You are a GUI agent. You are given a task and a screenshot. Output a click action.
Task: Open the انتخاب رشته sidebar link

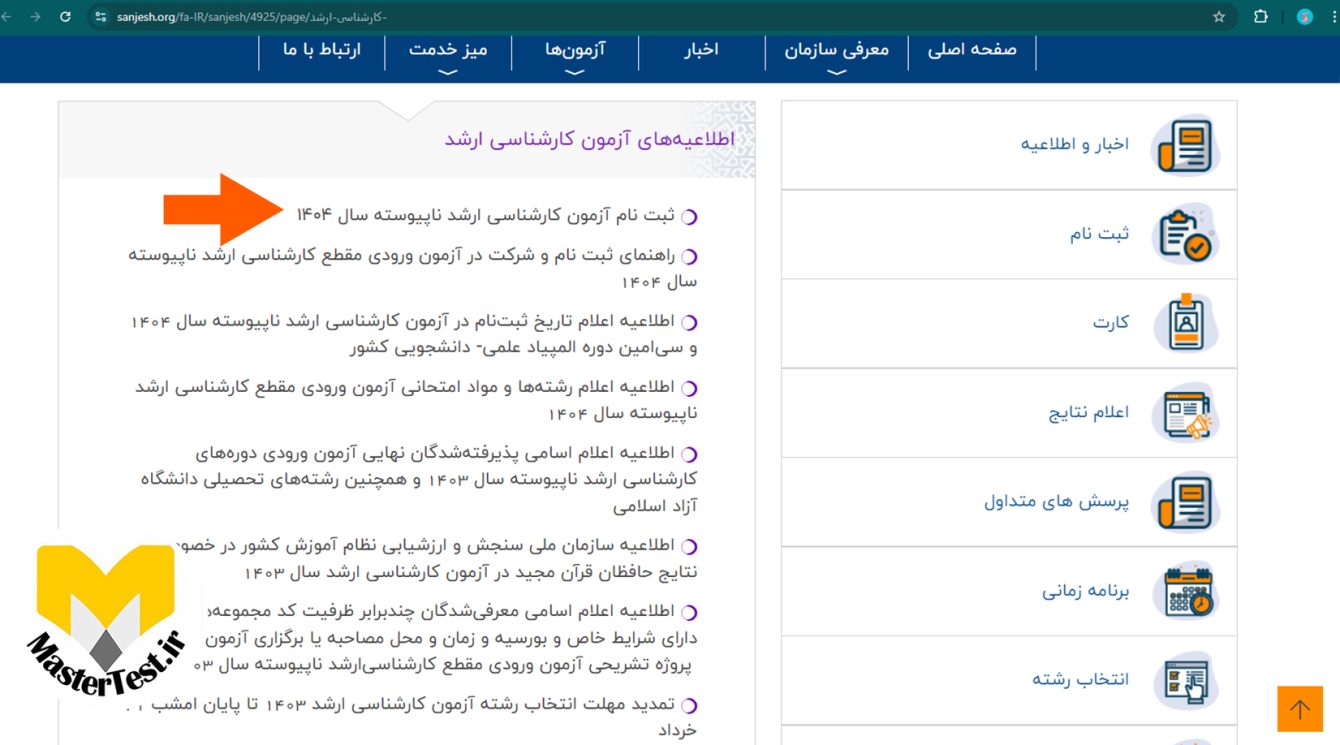[1080, 679]
